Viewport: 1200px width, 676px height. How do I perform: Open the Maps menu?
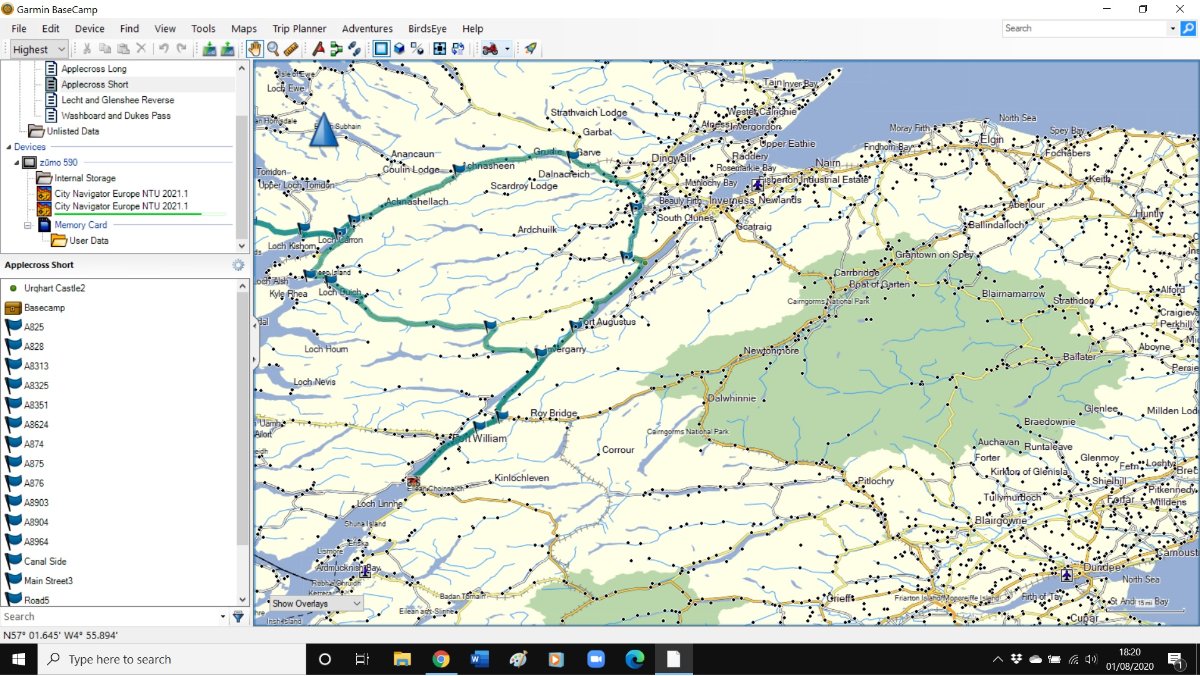click(243, 29)
